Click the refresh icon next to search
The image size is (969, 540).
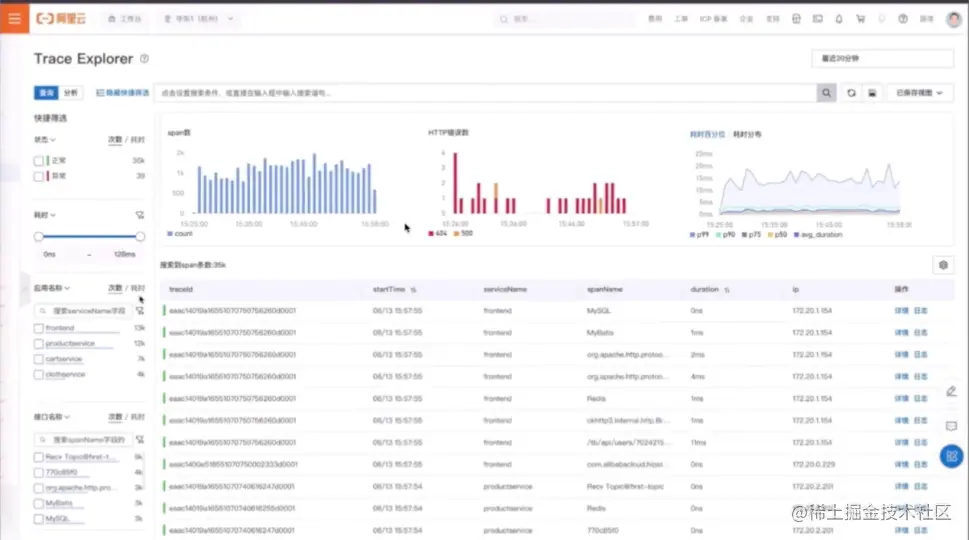pyautogui.click(x=851, y=93)
